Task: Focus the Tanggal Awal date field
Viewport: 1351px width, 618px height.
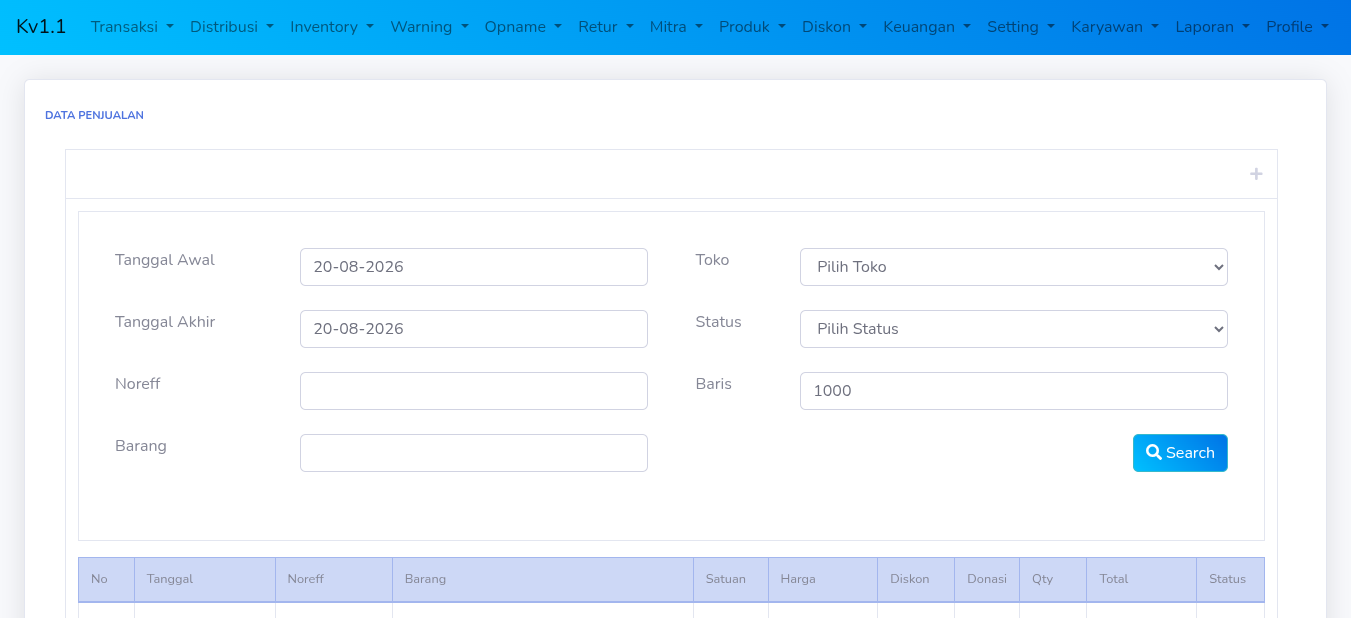Action: point(474,267)
